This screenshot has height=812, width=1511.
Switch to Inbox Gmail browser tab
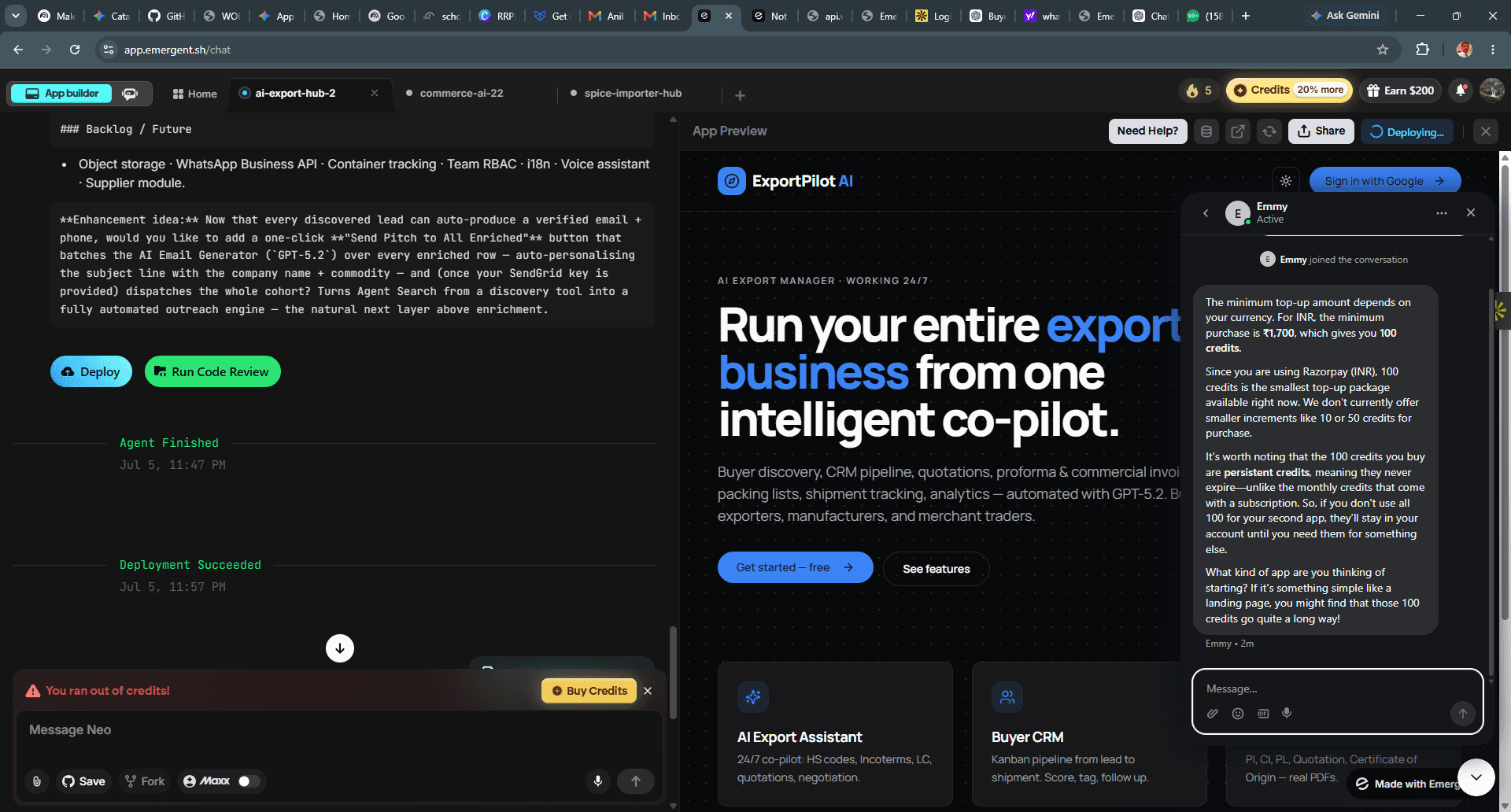click(x=663, y=16)
